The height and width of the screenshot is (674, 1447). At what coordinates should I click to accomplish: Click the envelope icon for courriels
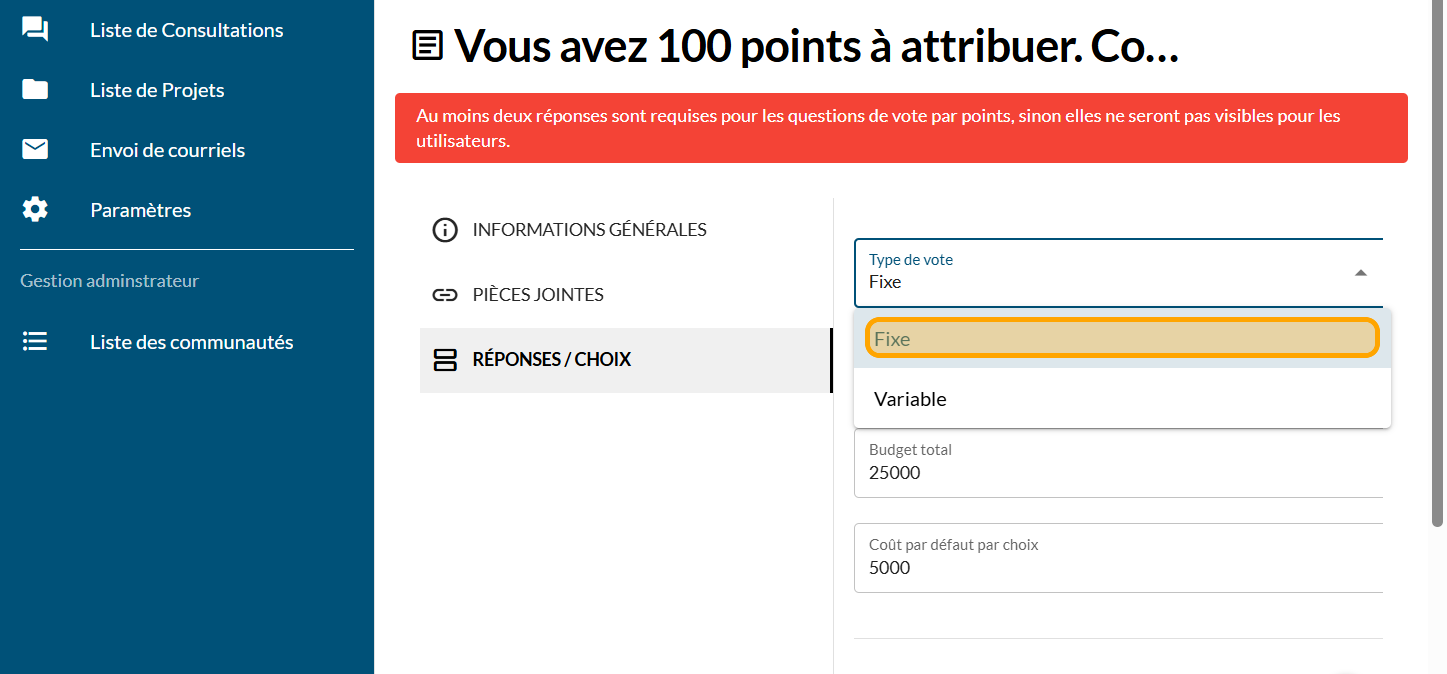pos(35,150)
